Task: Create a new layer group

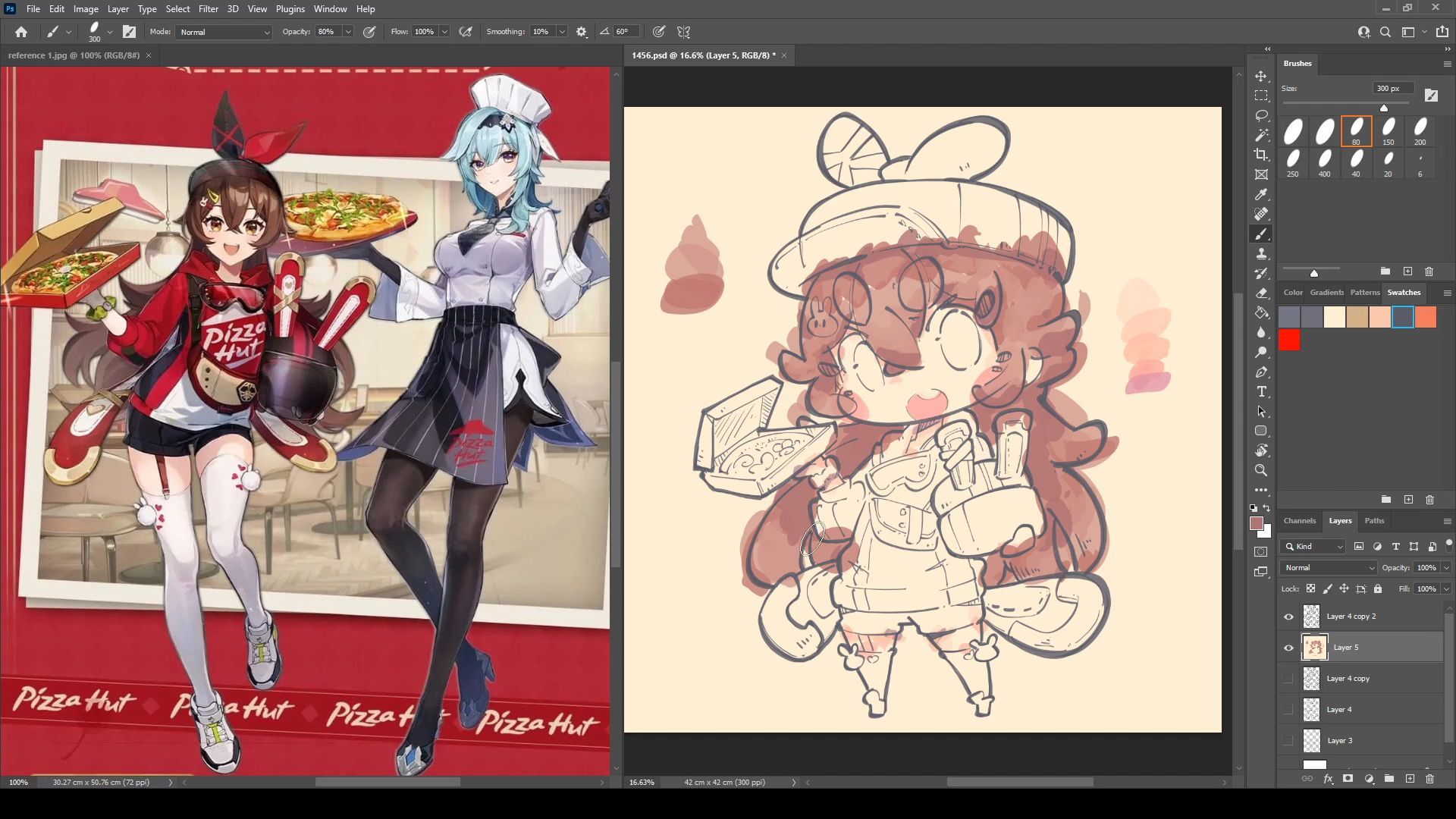Action: click(x=1389, y=779)
